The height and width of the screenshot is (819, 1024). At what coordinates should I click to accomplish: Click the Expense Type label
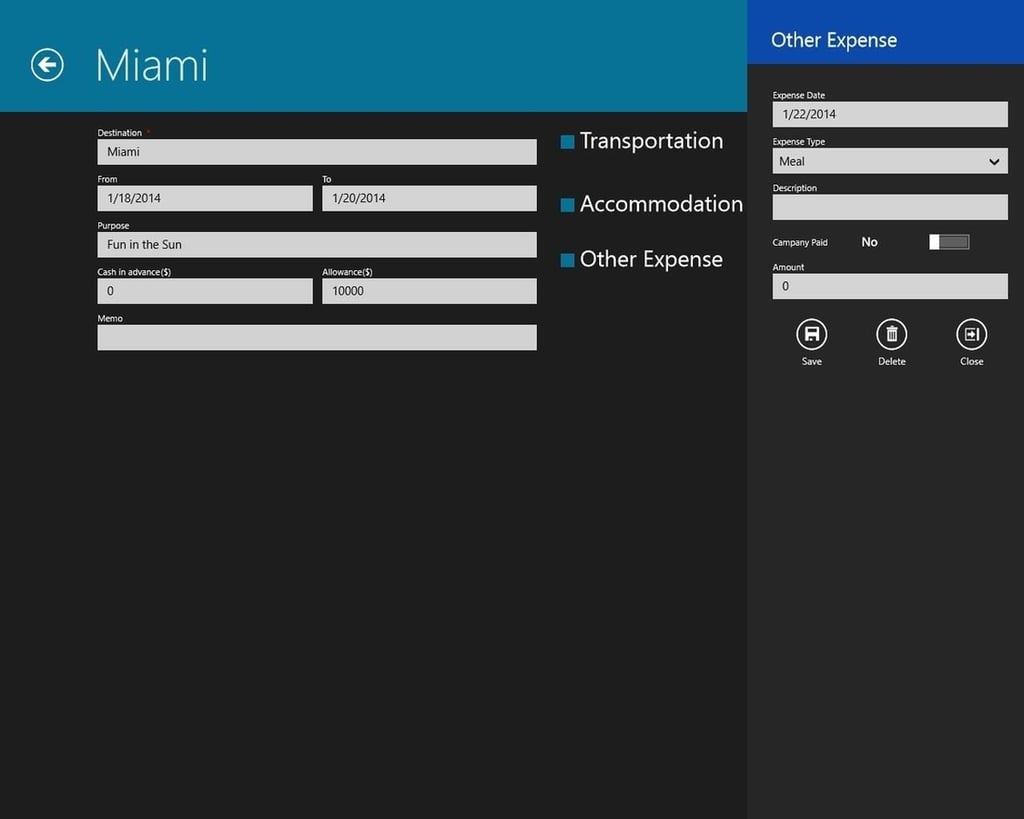tap(798, 142)
